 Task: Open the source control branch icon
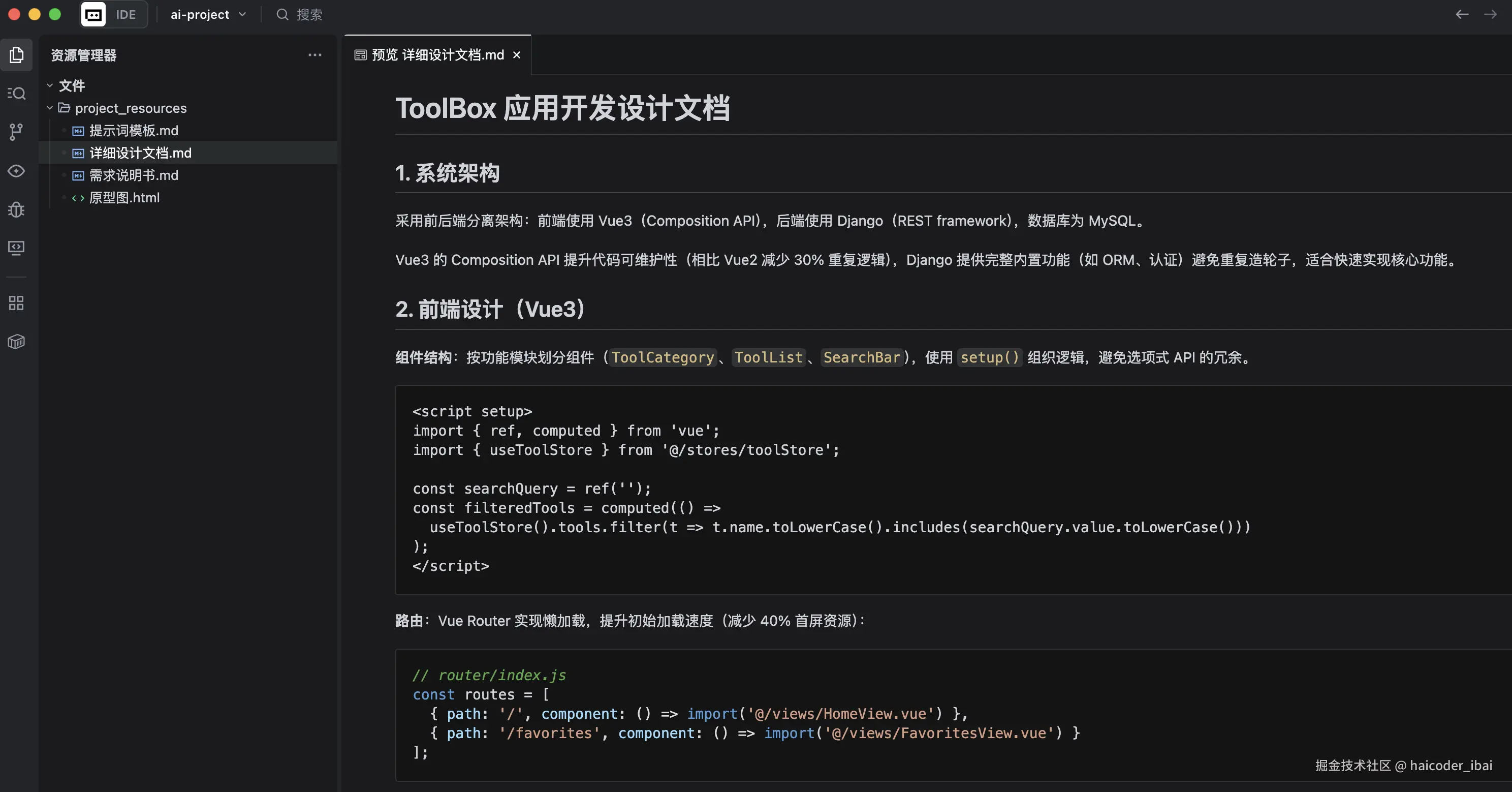tap(16, 132)
